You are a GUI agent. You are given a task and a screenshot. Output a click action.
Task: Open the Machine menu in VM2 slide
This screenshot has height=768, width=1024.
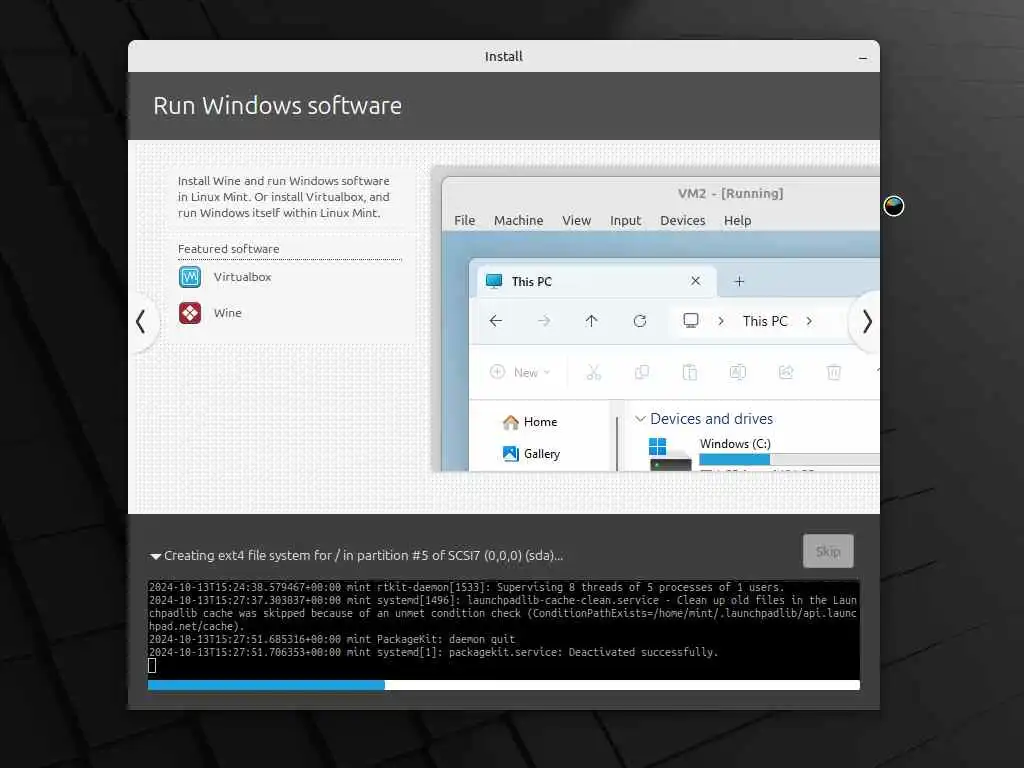click(519, 221)
